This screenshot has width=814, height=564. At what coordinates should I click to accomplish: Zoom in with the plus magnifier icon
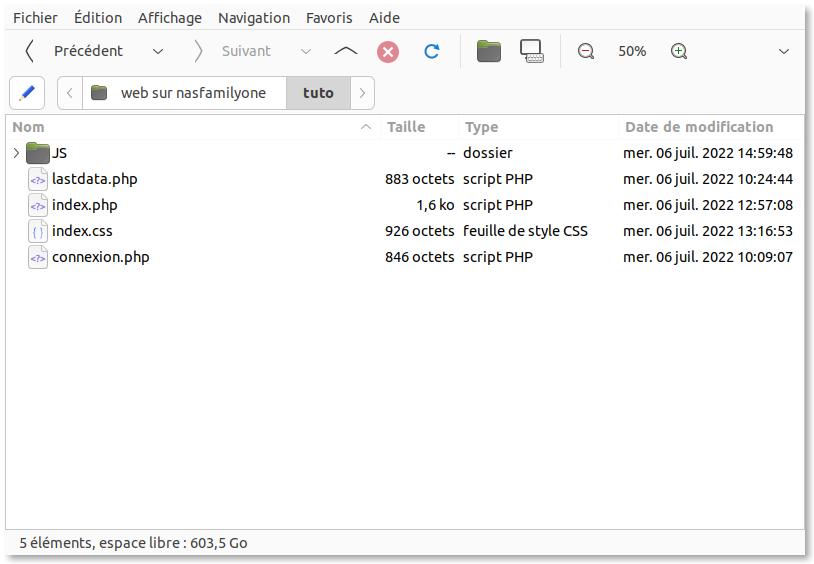pyautogui.click(x=679, y=51)
